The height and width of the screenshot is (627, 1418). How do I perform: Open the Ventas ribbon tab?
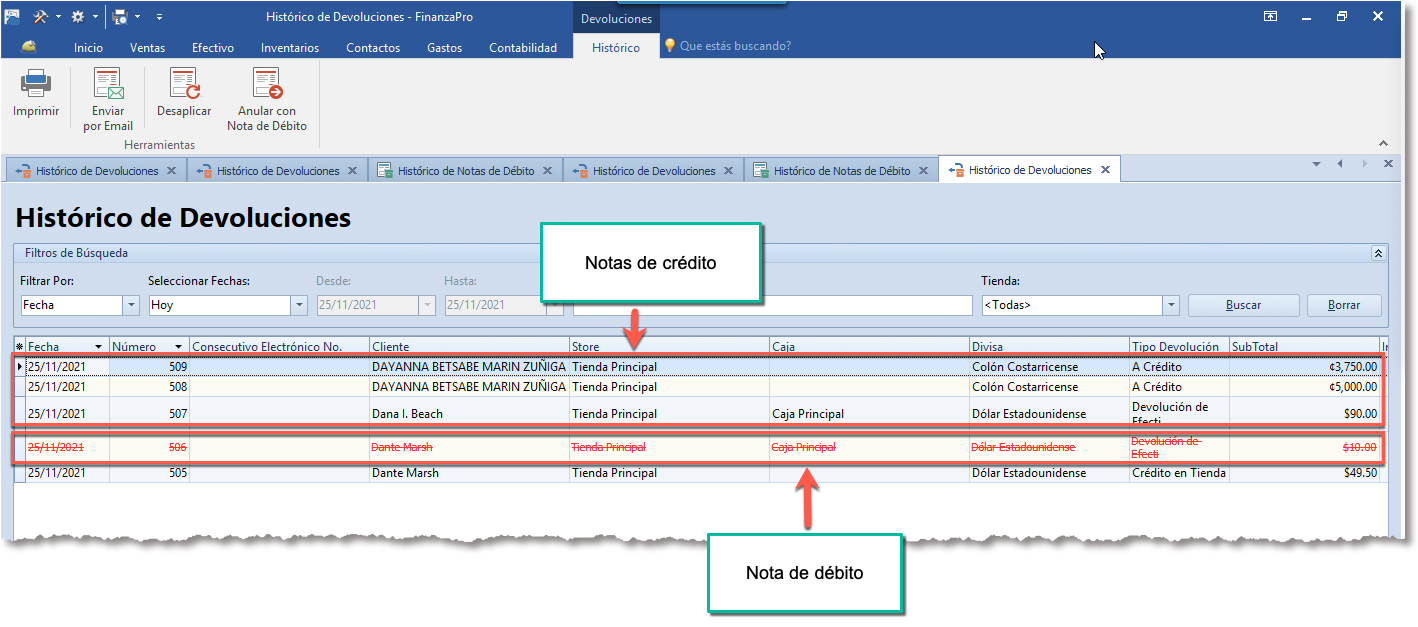tap(147, 47)
